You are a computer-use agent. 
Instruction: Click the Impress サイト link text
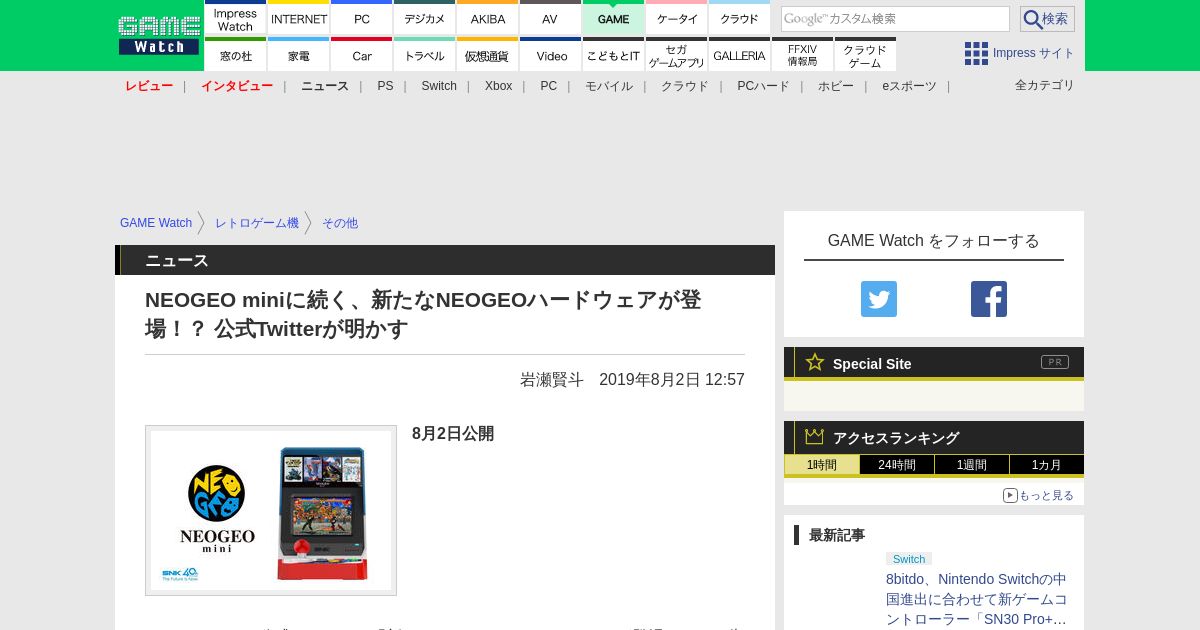coord(1034,53)
